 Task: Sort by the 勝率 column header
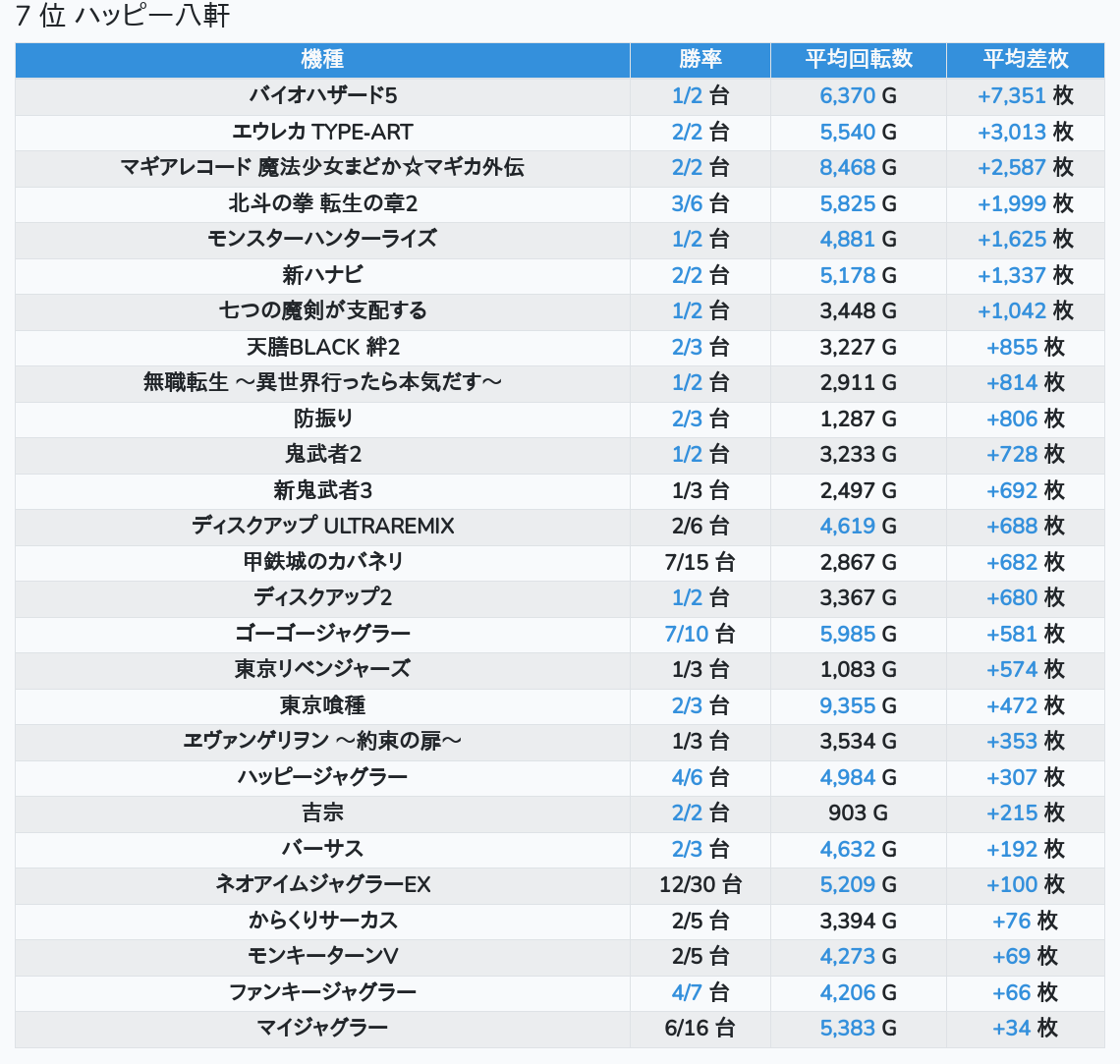pos(700,59)
